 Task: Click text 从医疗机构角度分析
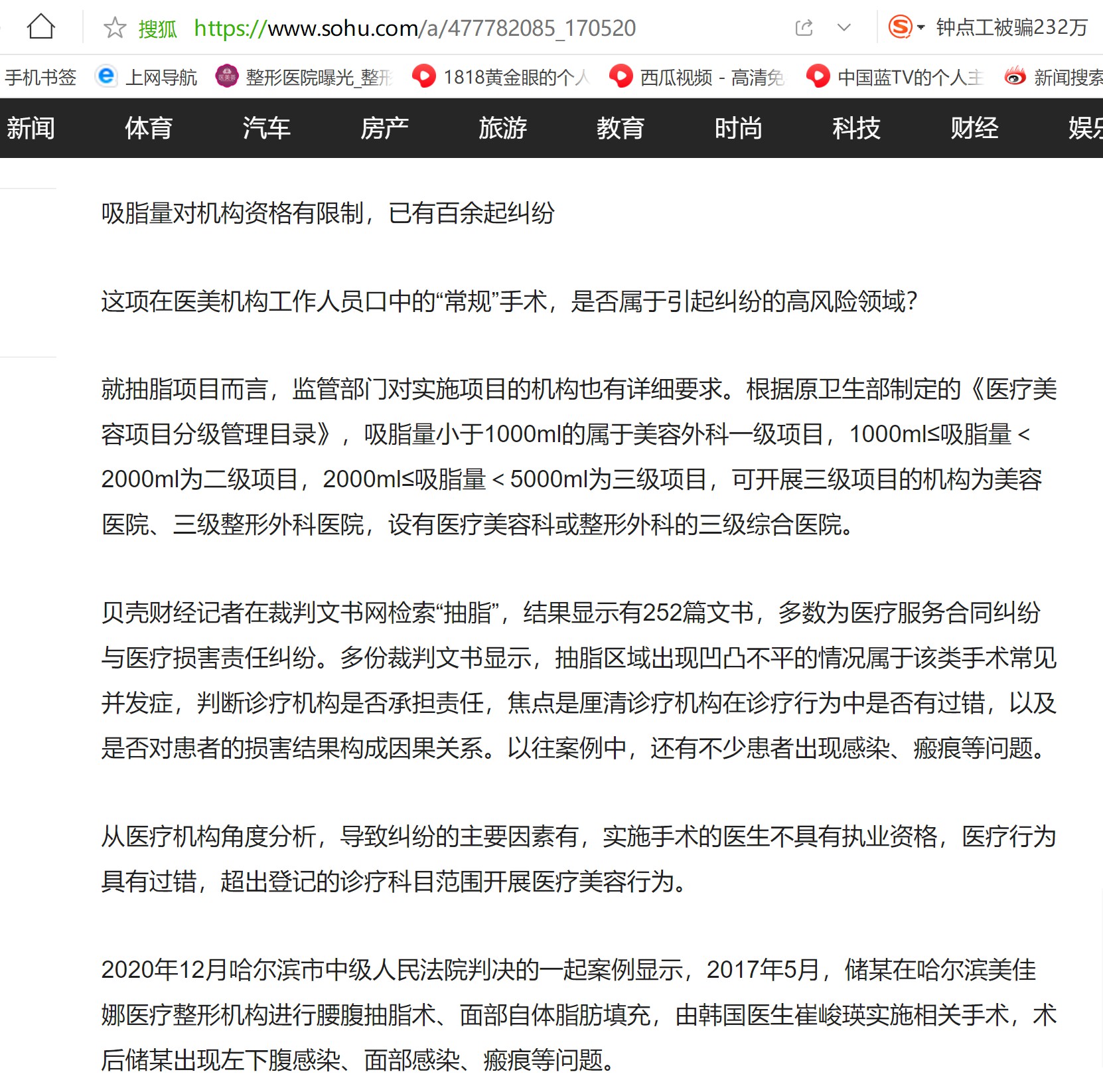(x=208, y=836)
